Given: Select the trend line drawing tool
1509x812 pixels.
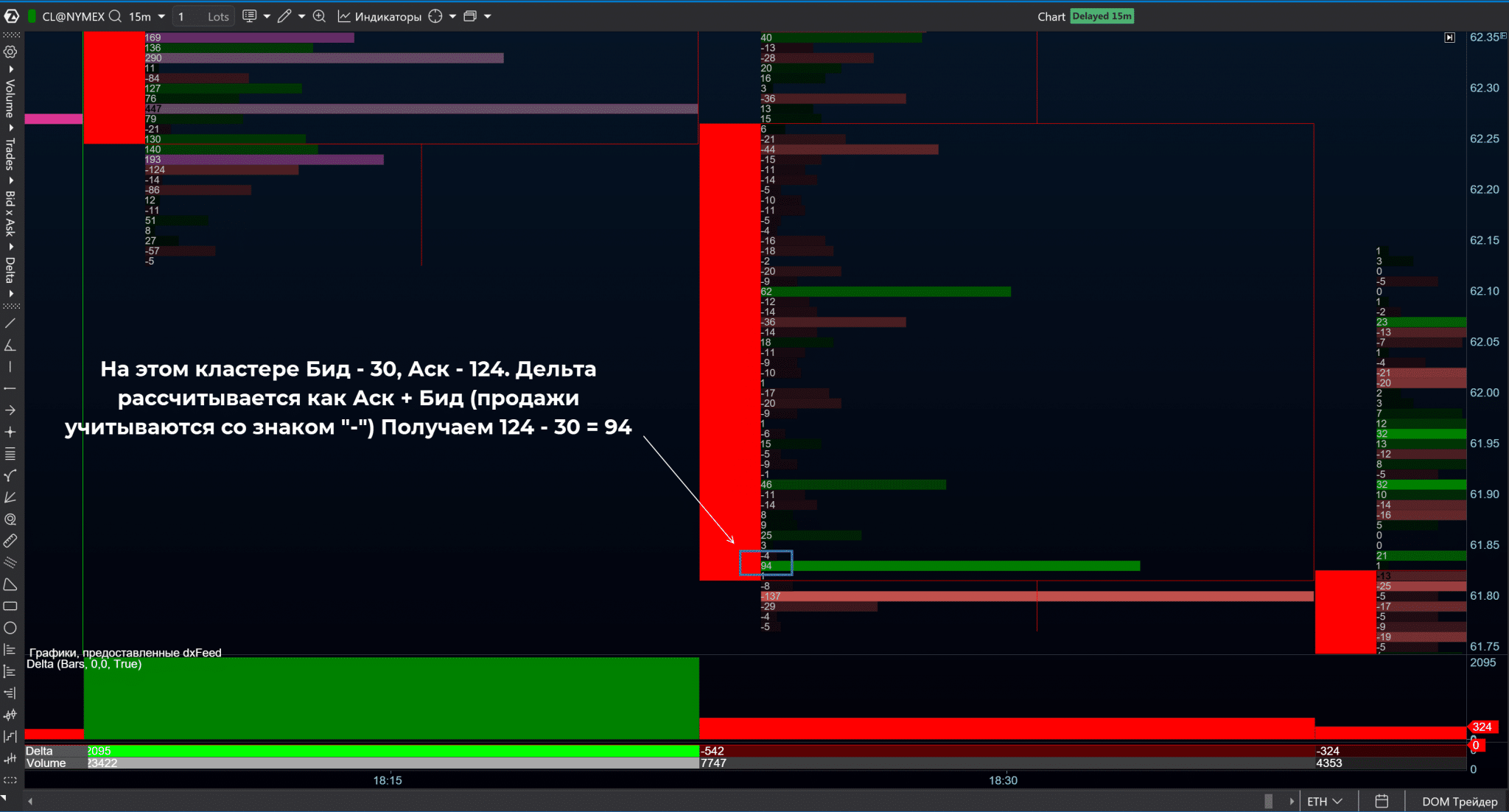Looking at the screenshot, I should [10, 323].
